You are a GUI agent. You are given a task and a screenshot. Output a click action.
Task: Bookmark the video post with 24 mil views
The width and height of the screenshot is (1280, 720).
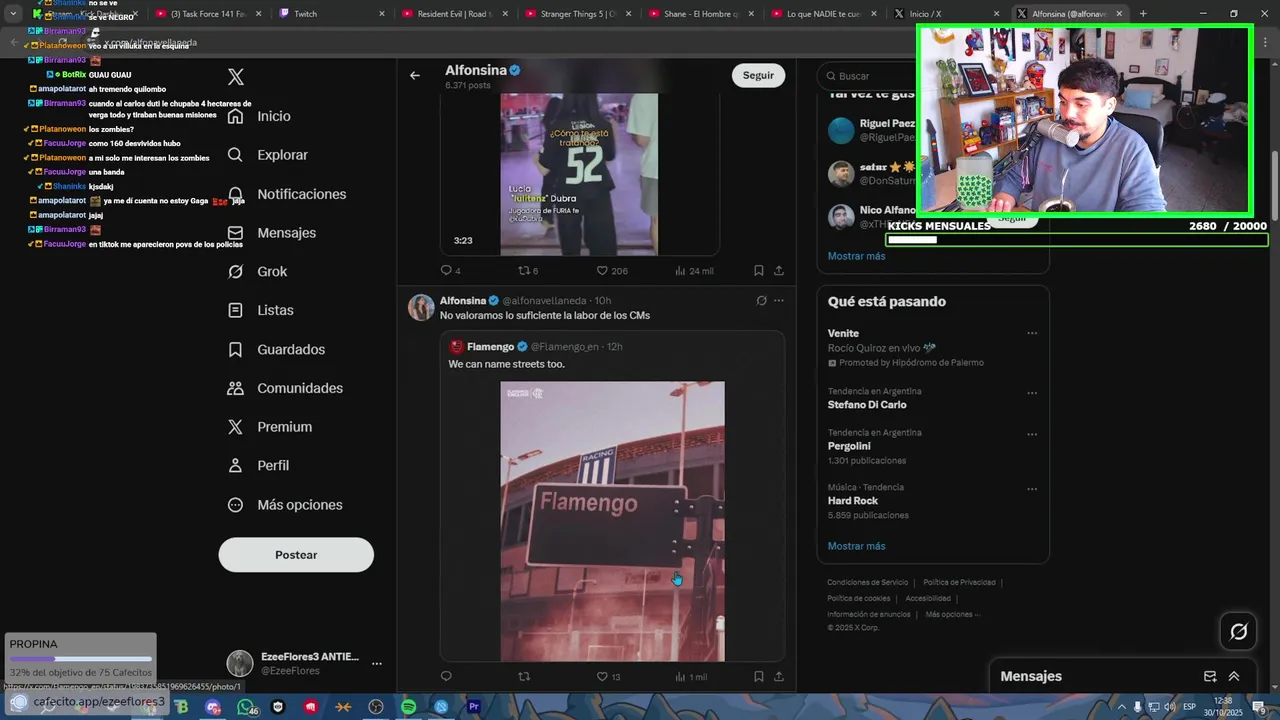(x=759, y=271)
